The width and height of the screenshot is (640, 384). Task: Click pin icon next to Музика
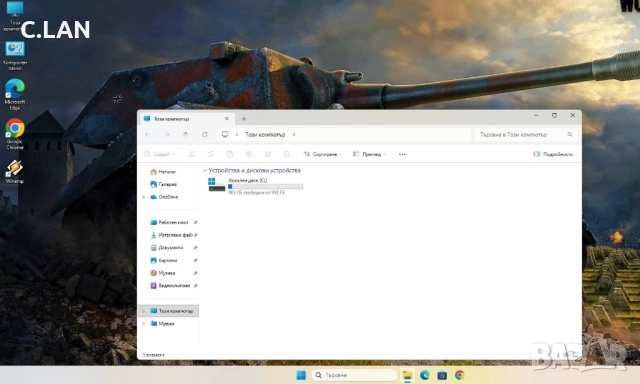coord(196,273)
